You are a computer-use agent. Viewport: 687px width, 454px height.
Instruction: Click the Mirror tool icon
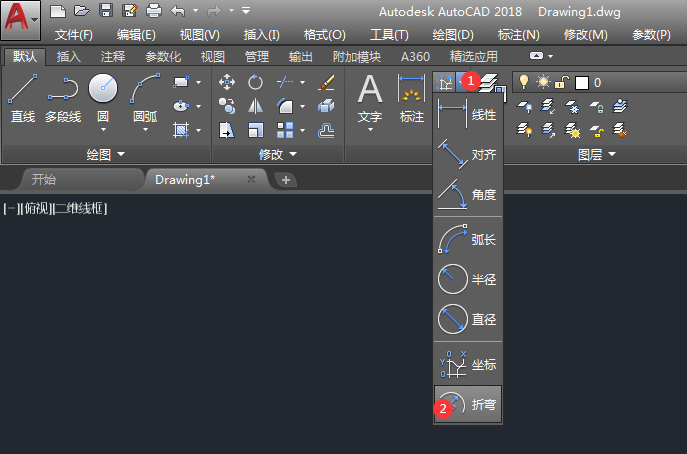click(x=255, y=106)
